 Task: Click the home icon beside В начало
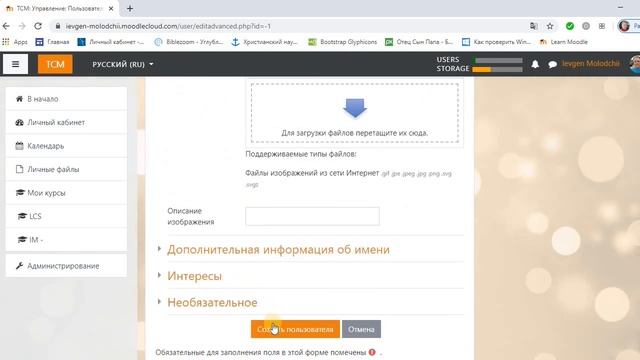(x=19, y=99)
